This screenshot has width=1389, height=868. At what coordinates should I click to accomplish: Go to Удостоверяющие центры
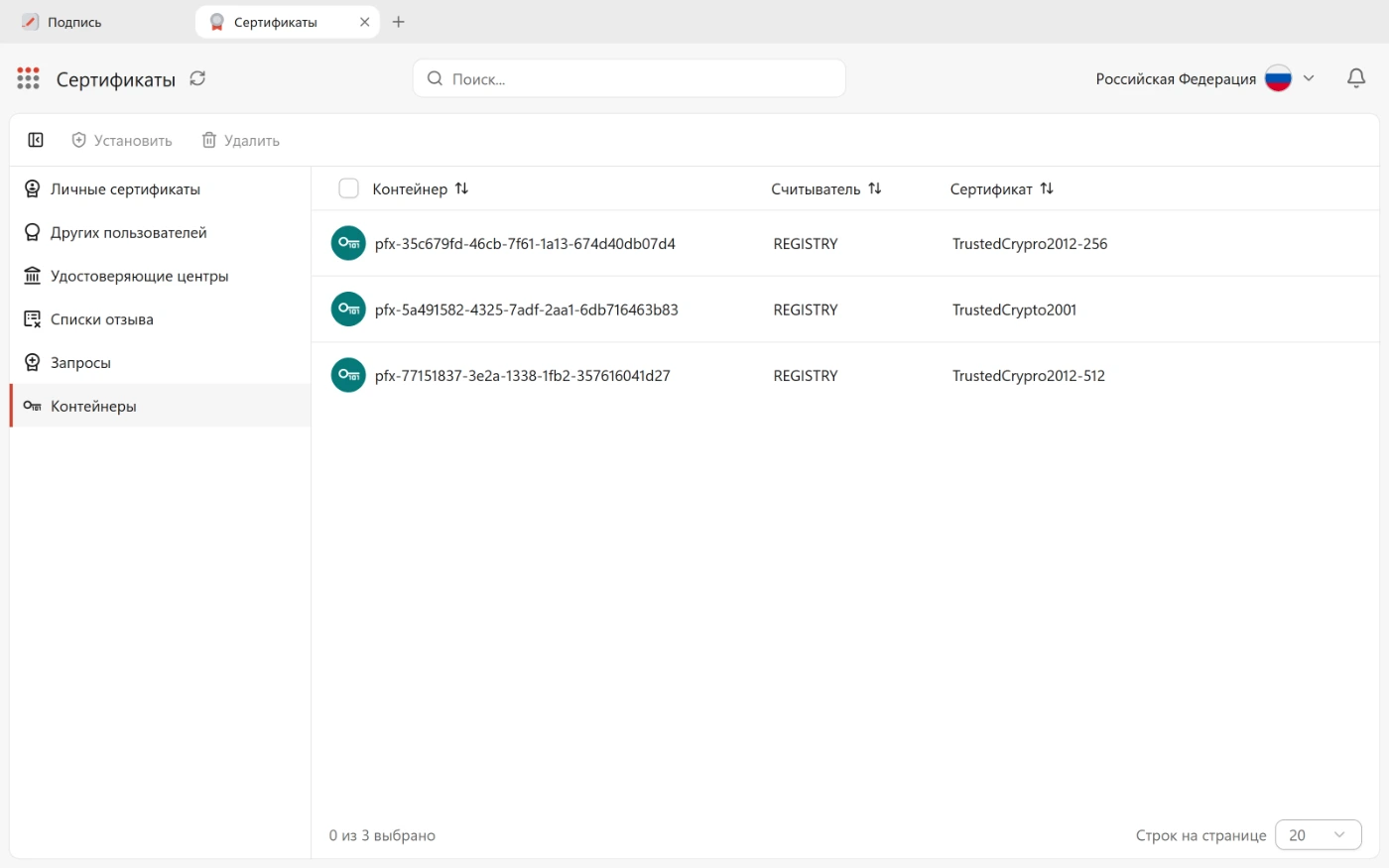[x=161, y=276]
